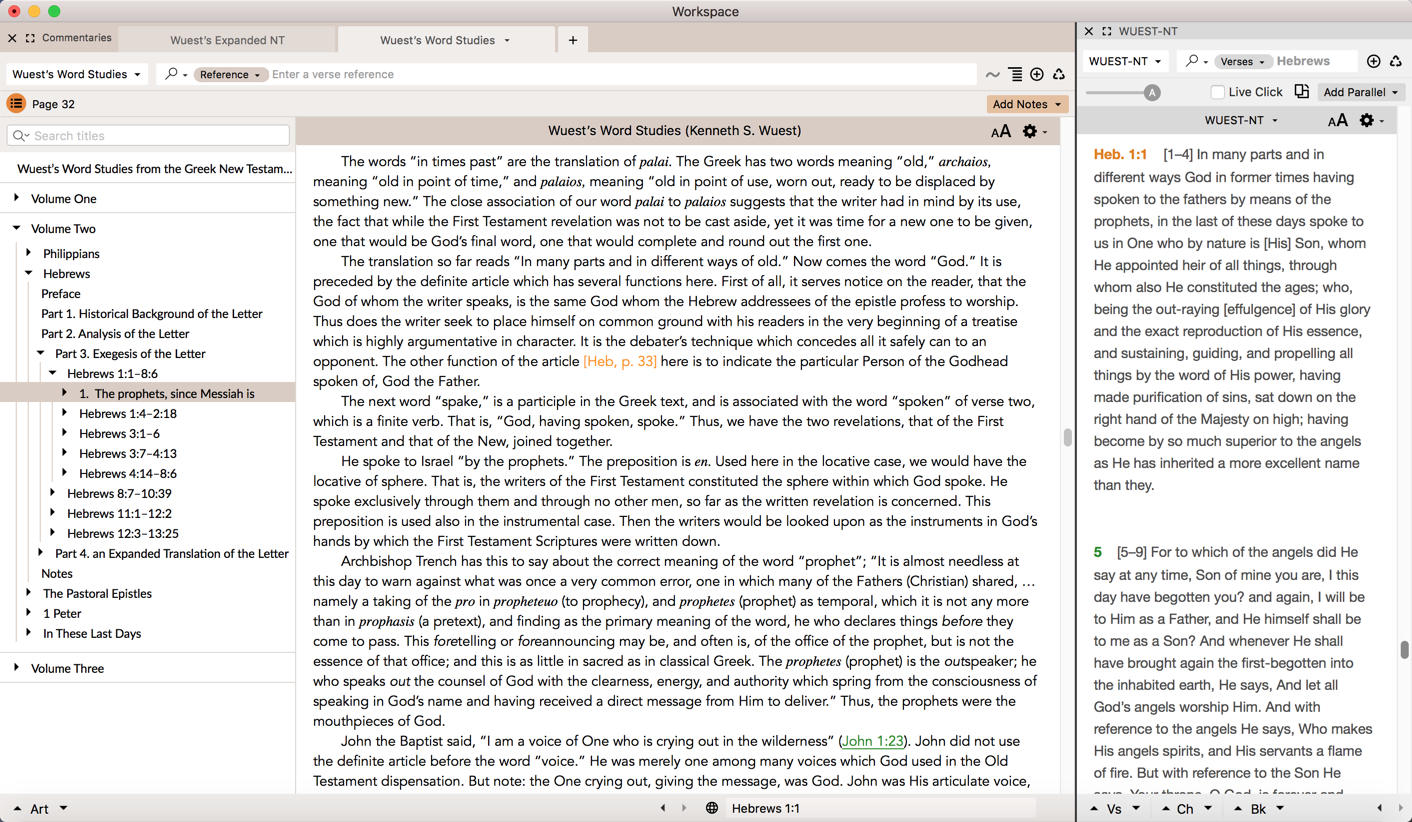Click the tilde icon beside Word Studies search
Image resolution: width=1412 pixels, height=822 pixels.
(992, 74)
